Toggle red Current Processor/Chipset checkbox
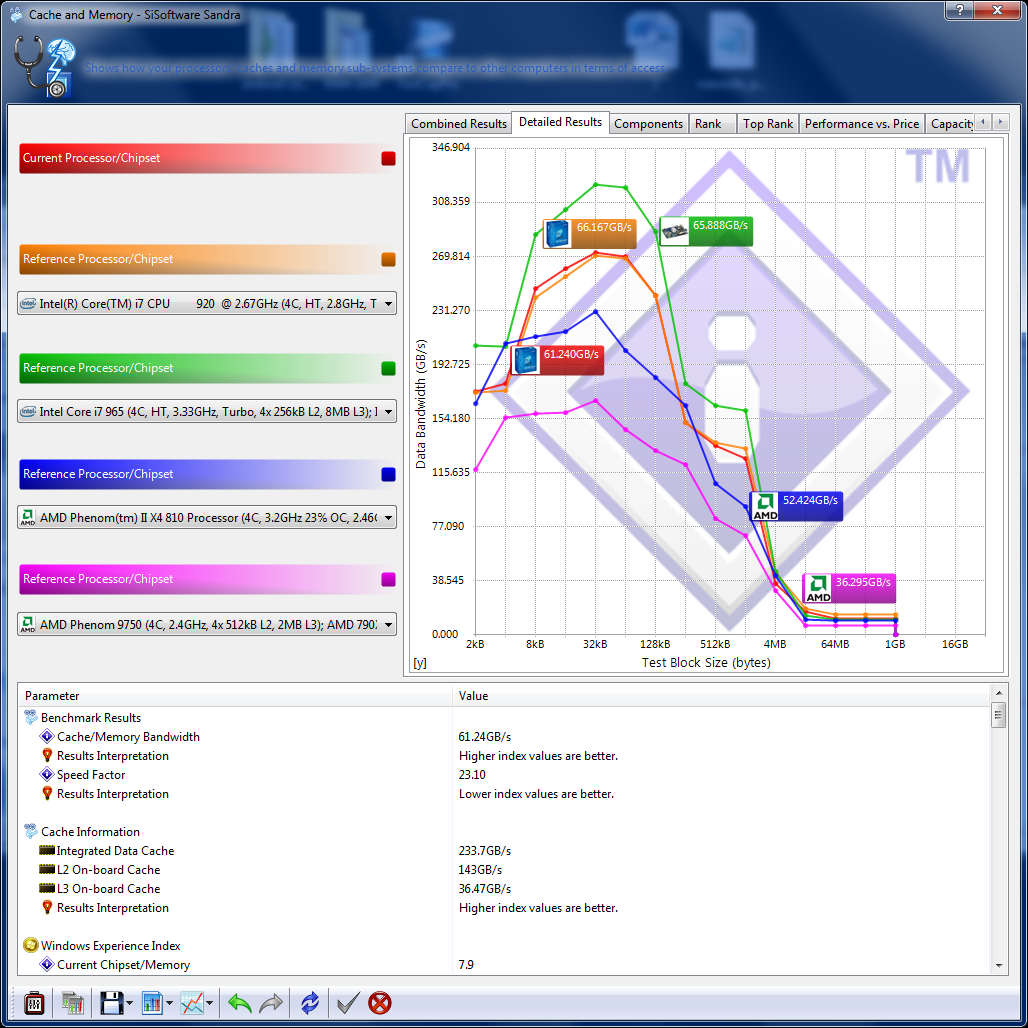Viewport: 1028px width, 1028px height. (x=389, y=159)
